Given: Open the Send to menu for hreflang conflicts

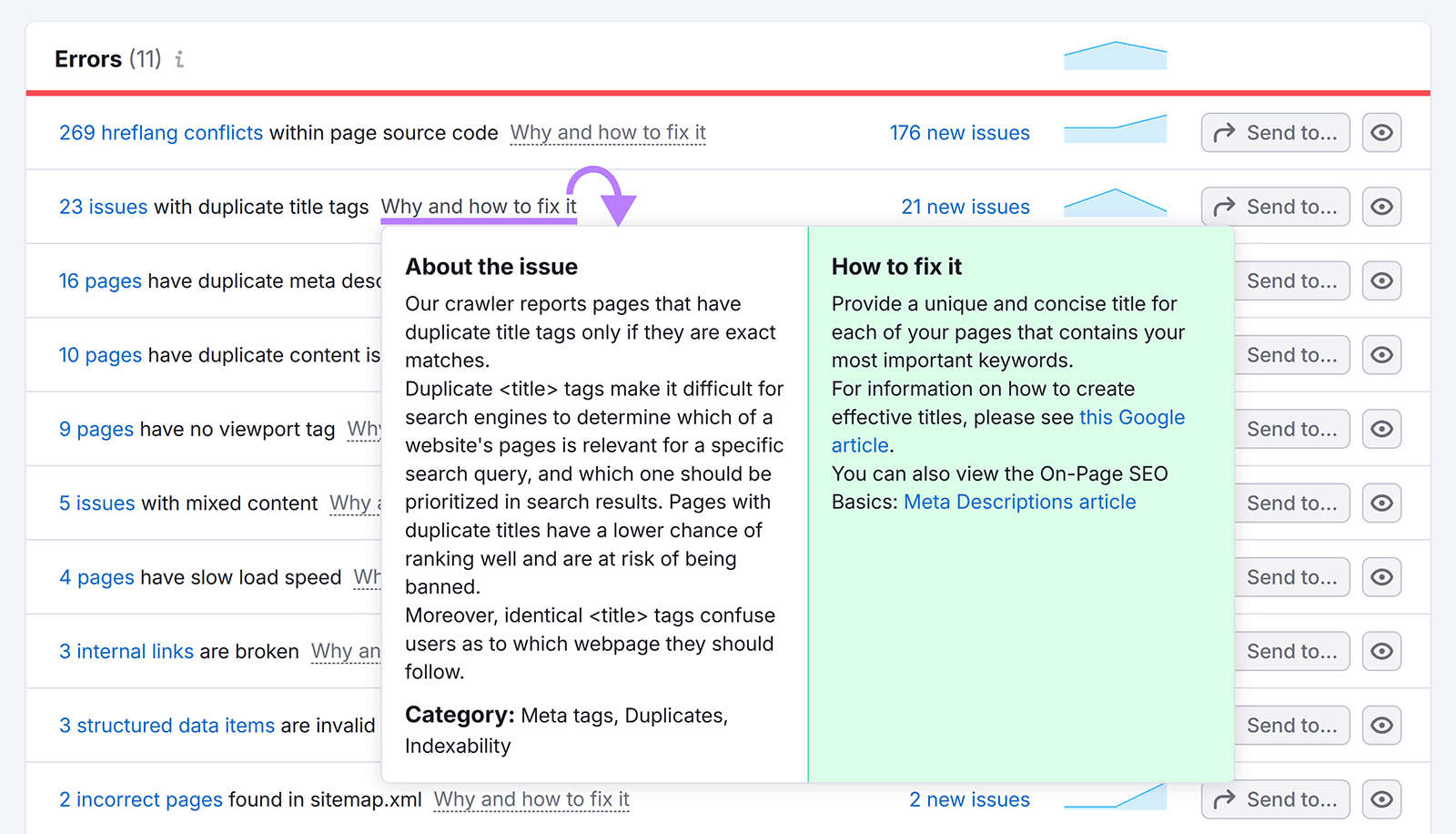Looking at the screenshot, I should coord(1275,132).
